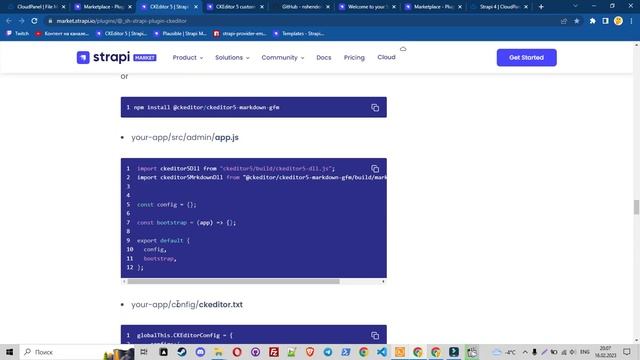Expand the Product dropdown menu
640x360 pixels.
(188, 58)
